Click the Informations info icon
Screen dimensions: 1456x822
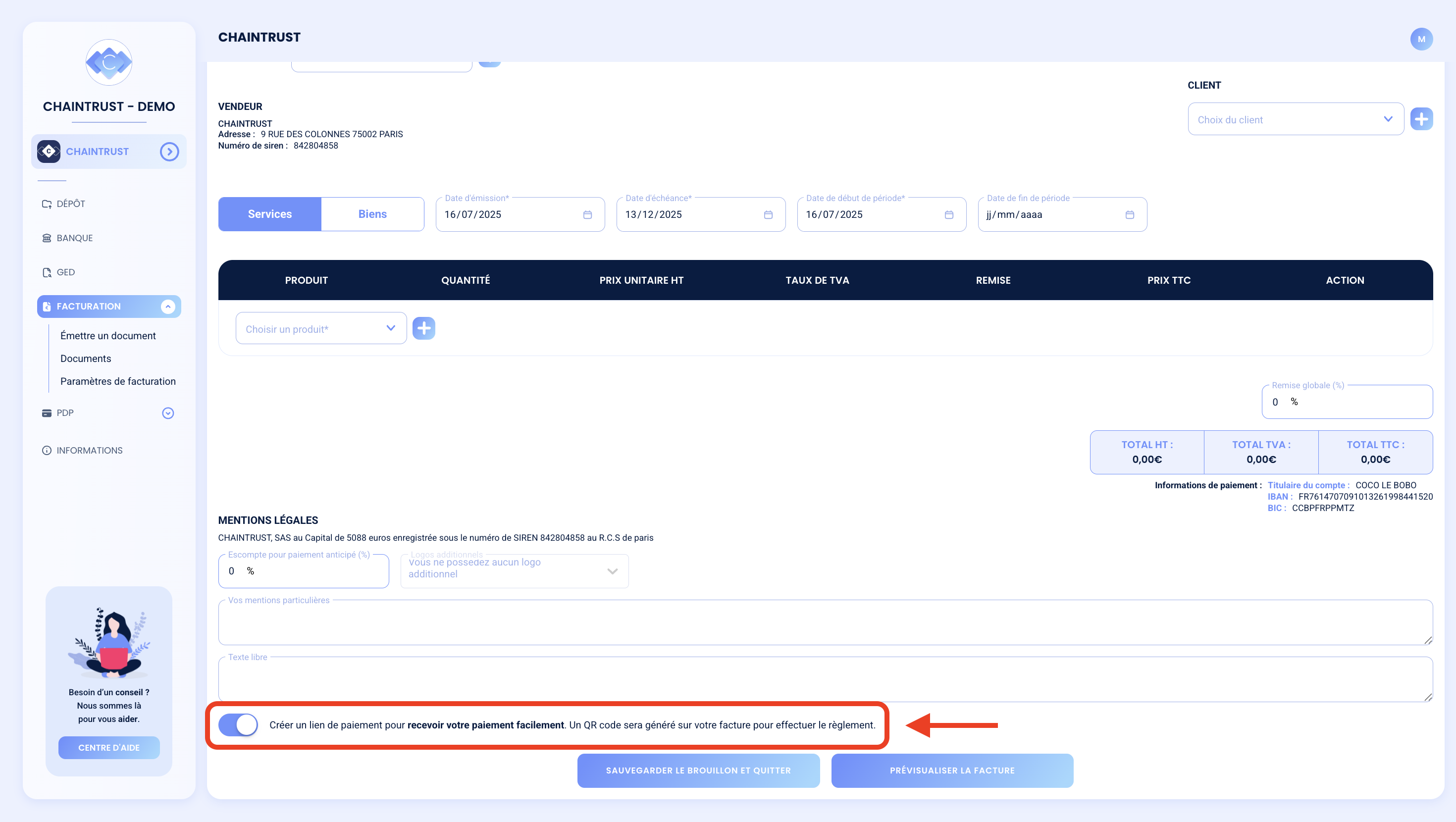47,451
